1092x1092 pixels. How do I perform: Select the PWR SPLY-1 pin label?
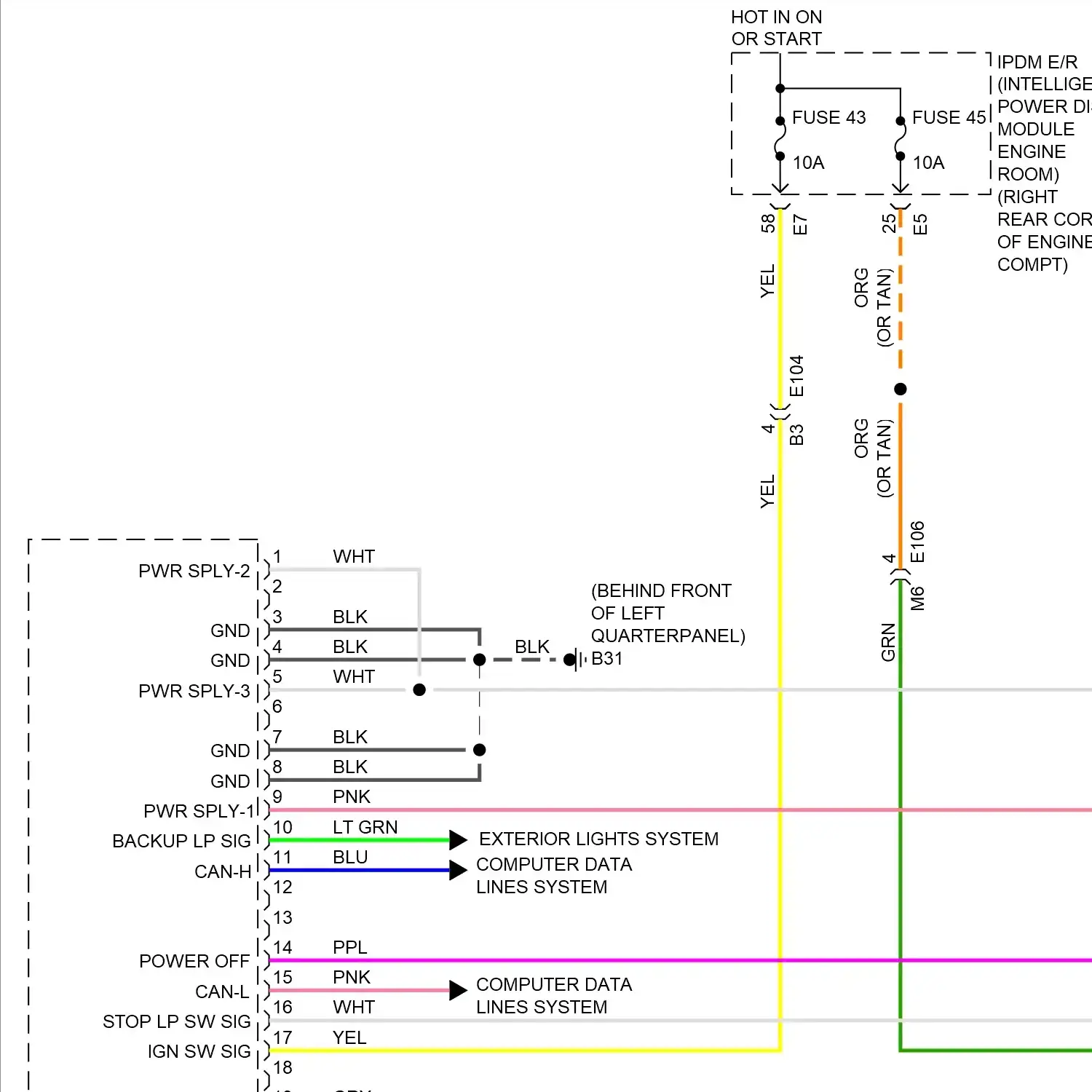[x=199, y=811]
